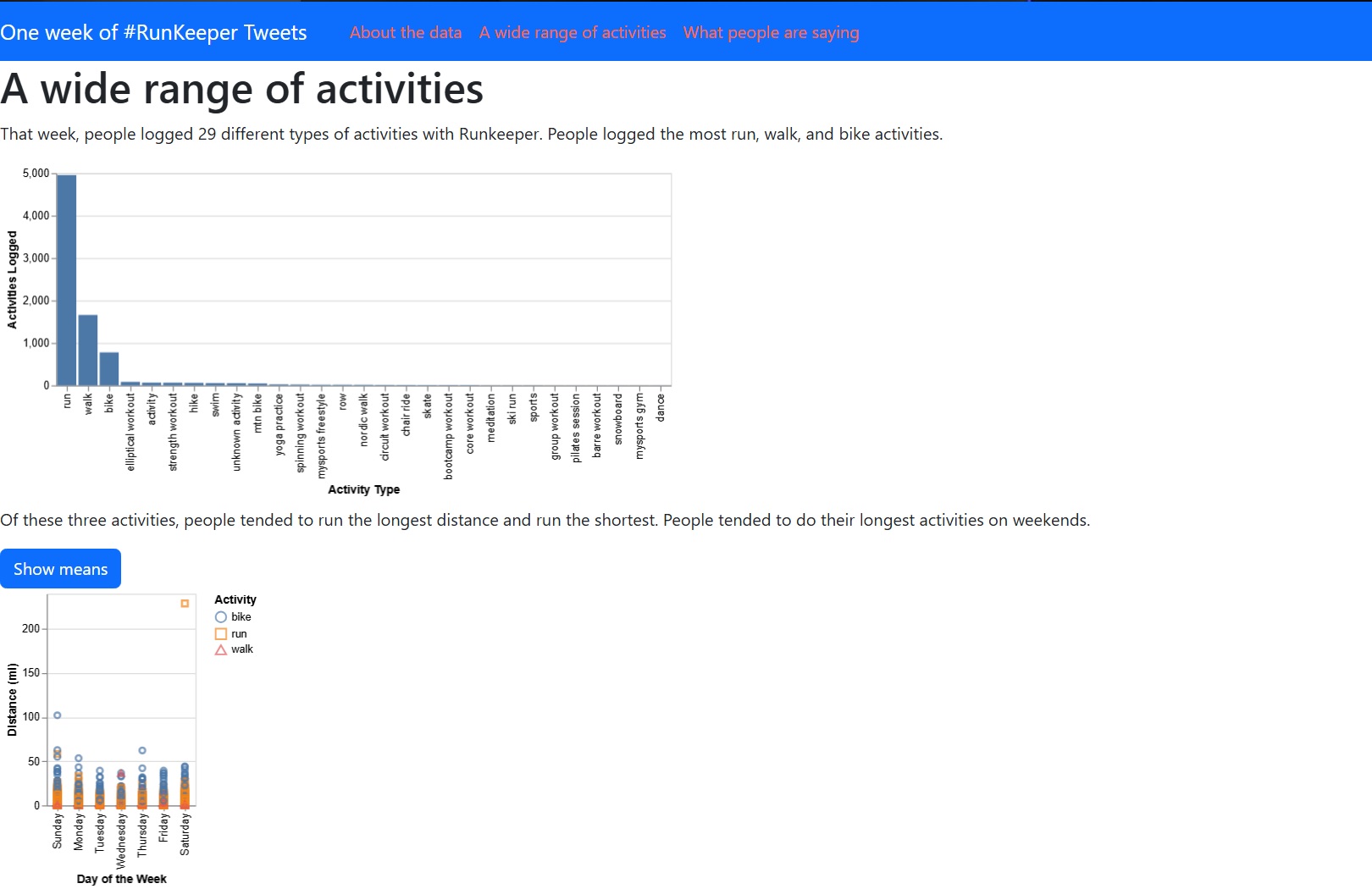Viewport: 1372px width, 889px height.
Task: Click the 'Activities Logged' axis title
Action: [x=12, y=279]
